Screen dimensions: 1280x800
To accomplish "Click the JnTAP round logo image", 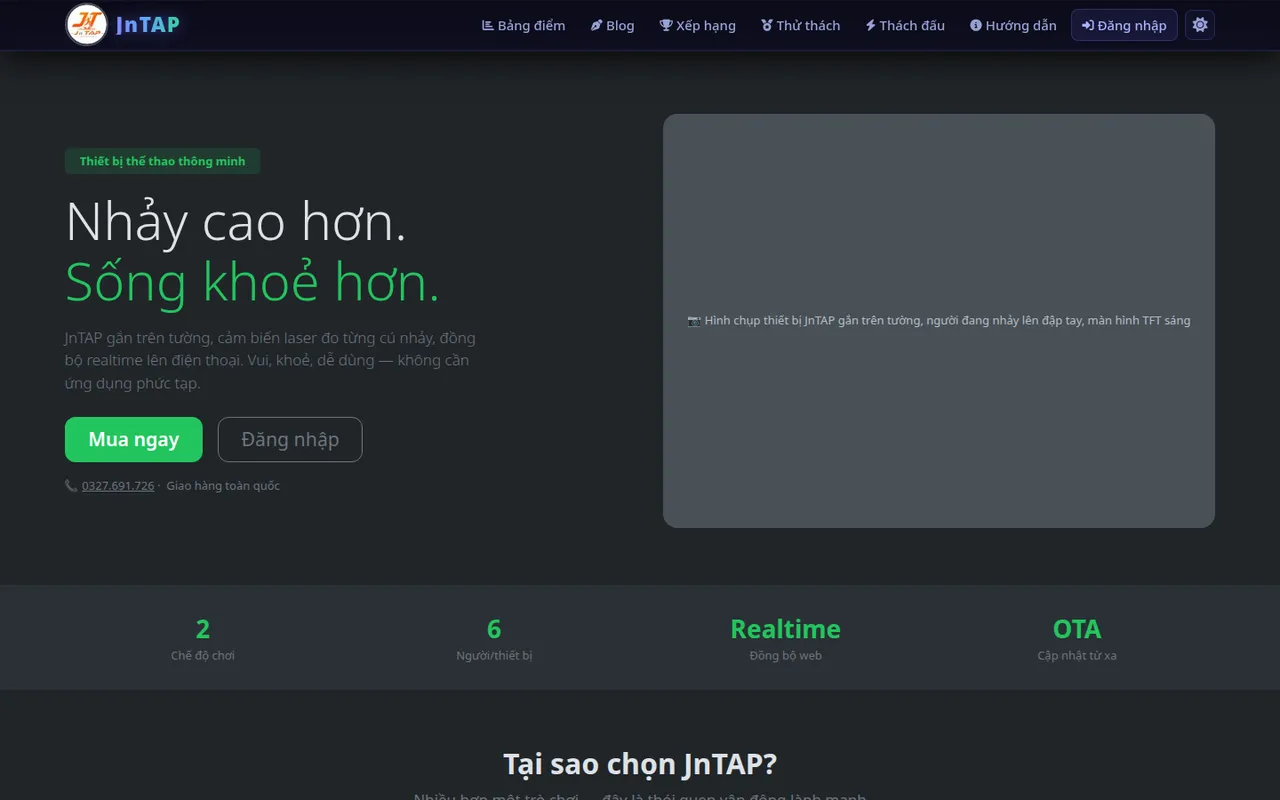I will coord(86,25).
